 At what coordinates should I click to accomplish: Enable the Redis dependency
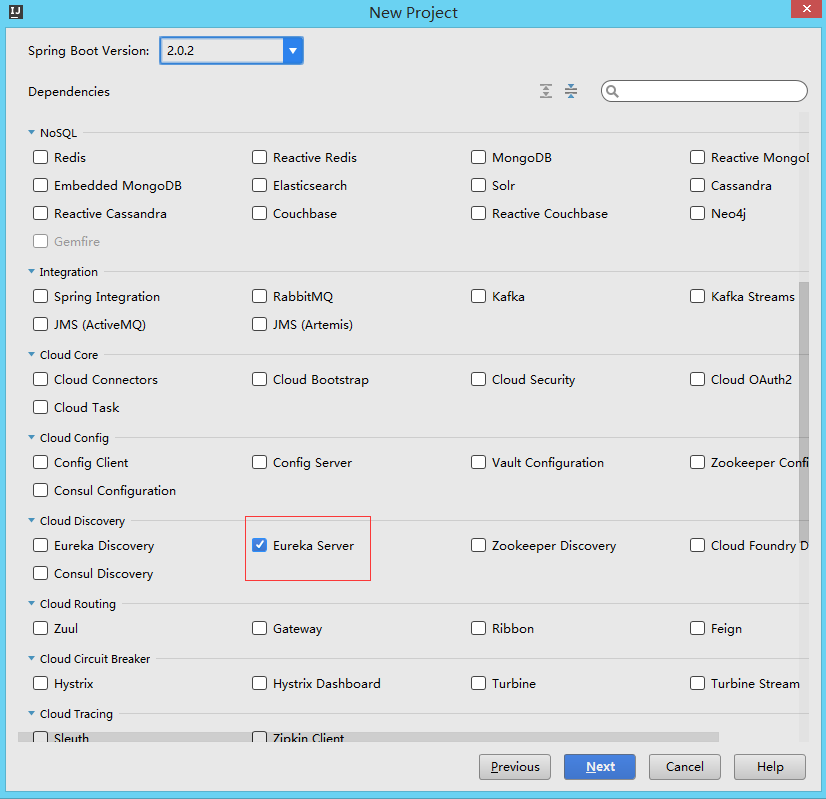click(41, 157)
